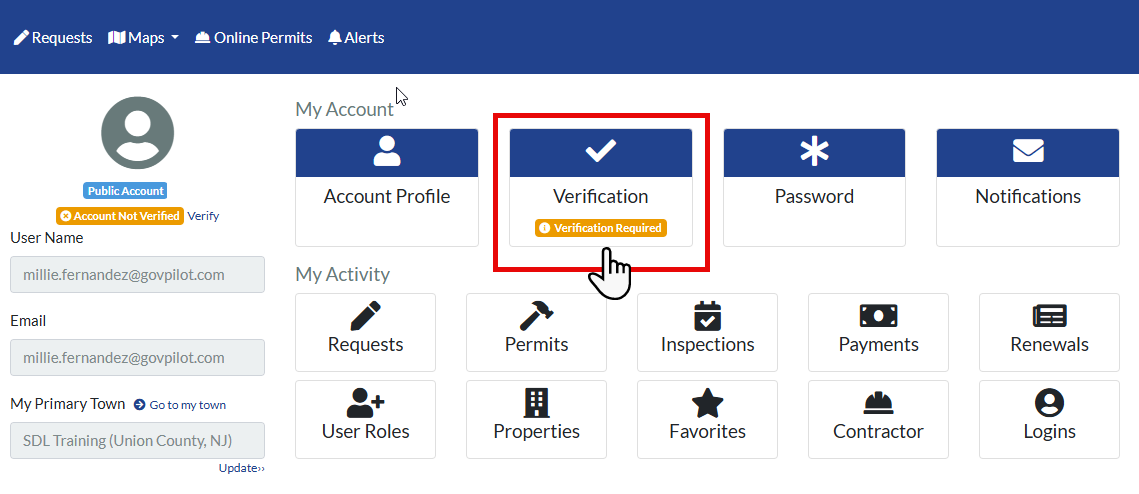Image resolution: width=1139 pixels, height=494 pixels.
Task: Open the Logins tile
Action: coord(1049,419)
